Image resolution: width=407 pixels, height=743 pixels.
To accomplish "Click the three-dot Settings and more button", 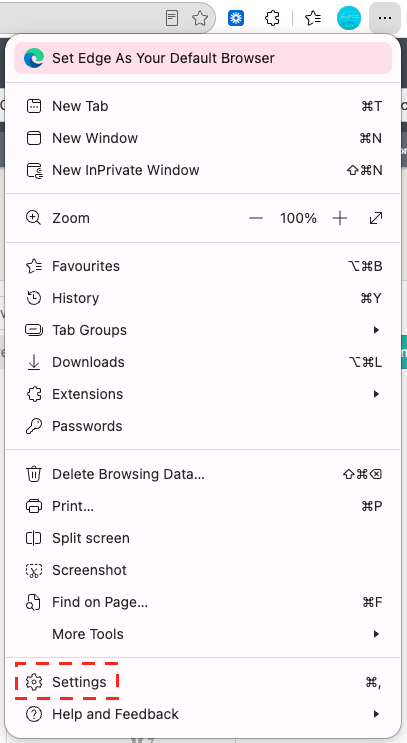I will coord(385,18).
